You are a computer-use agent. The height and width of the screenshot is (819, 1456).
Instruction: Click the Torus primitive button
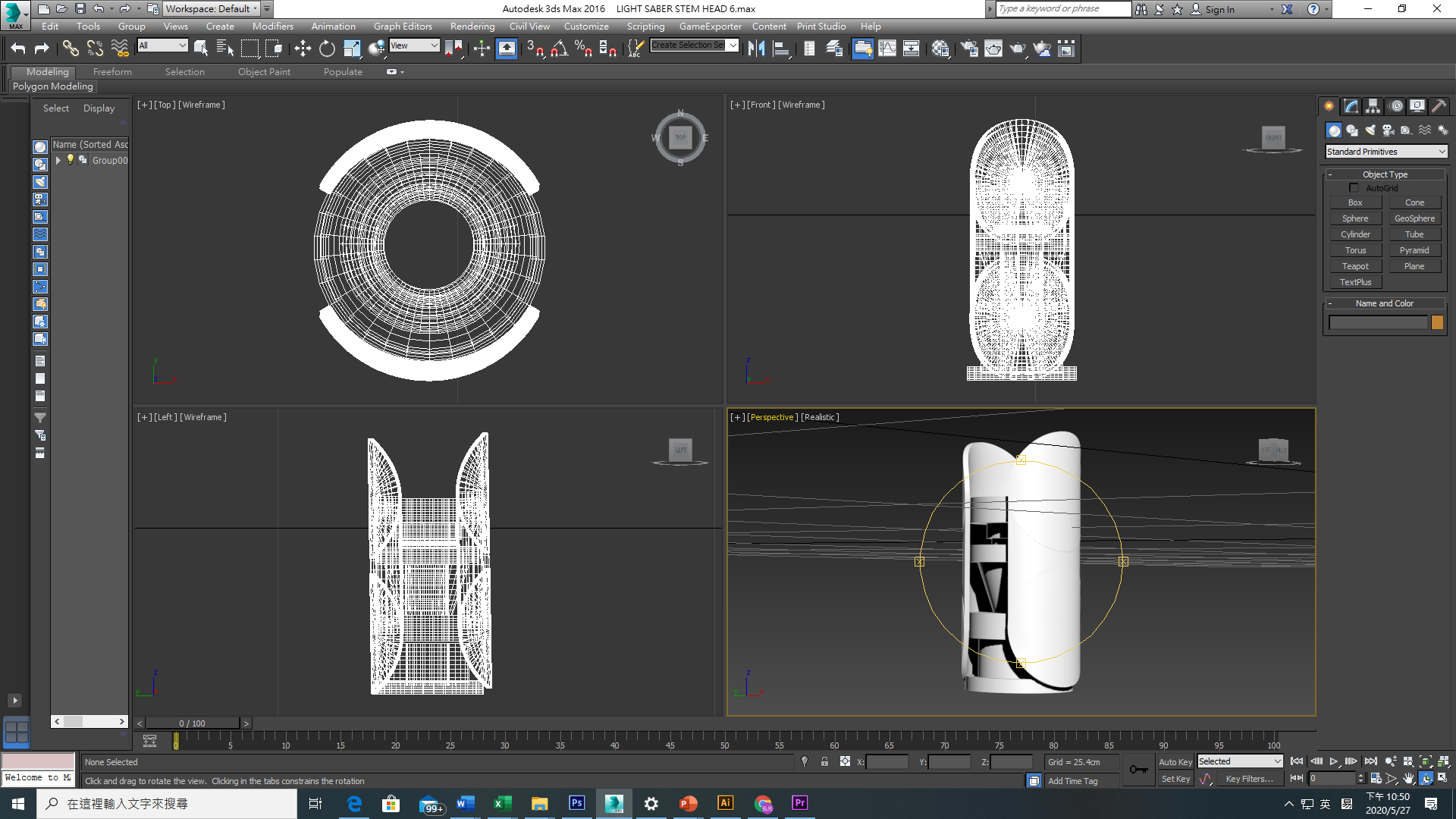click(1355, 250)
